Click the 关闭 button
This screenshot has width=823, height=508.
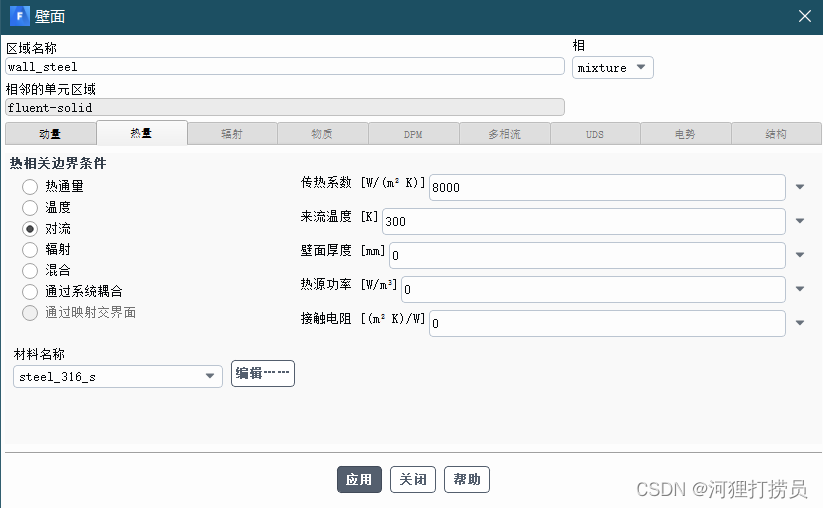click(x=413, y=480)
